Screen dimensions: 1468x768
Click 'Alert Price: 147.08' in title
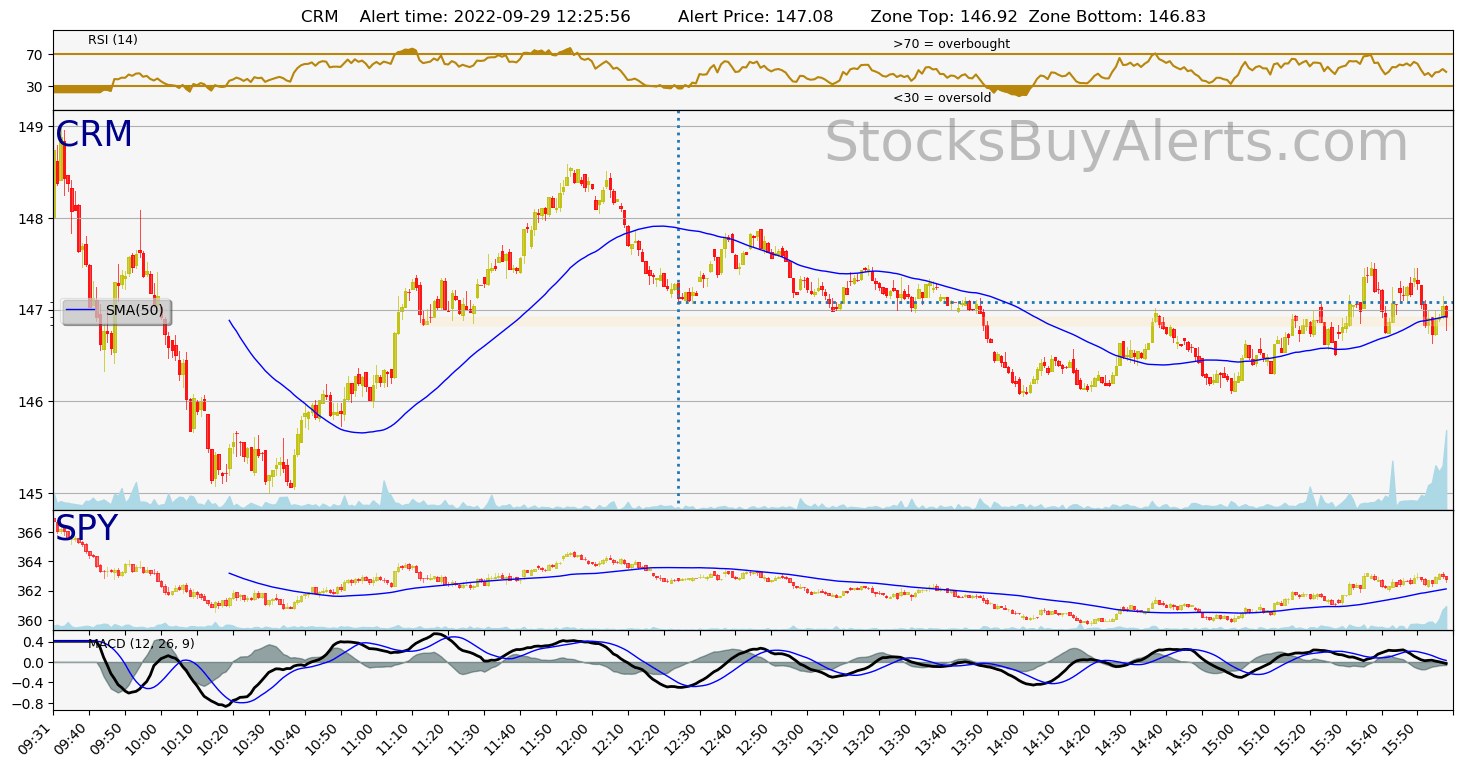tap(756, 16)
